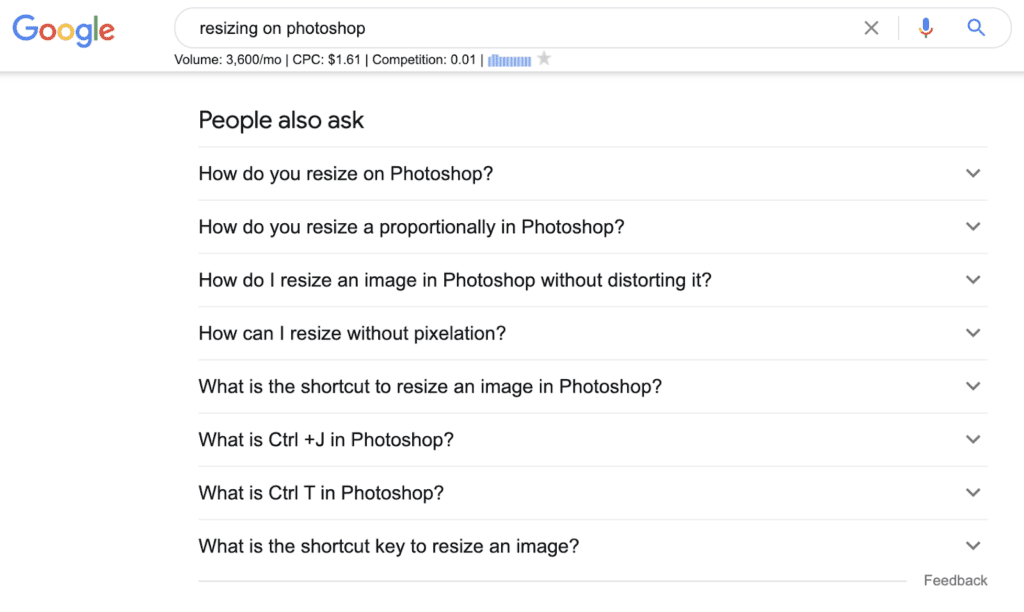
Task: Expand 'How do you resize on Photoshop?' chevron
Action: [x=973, y=174]
